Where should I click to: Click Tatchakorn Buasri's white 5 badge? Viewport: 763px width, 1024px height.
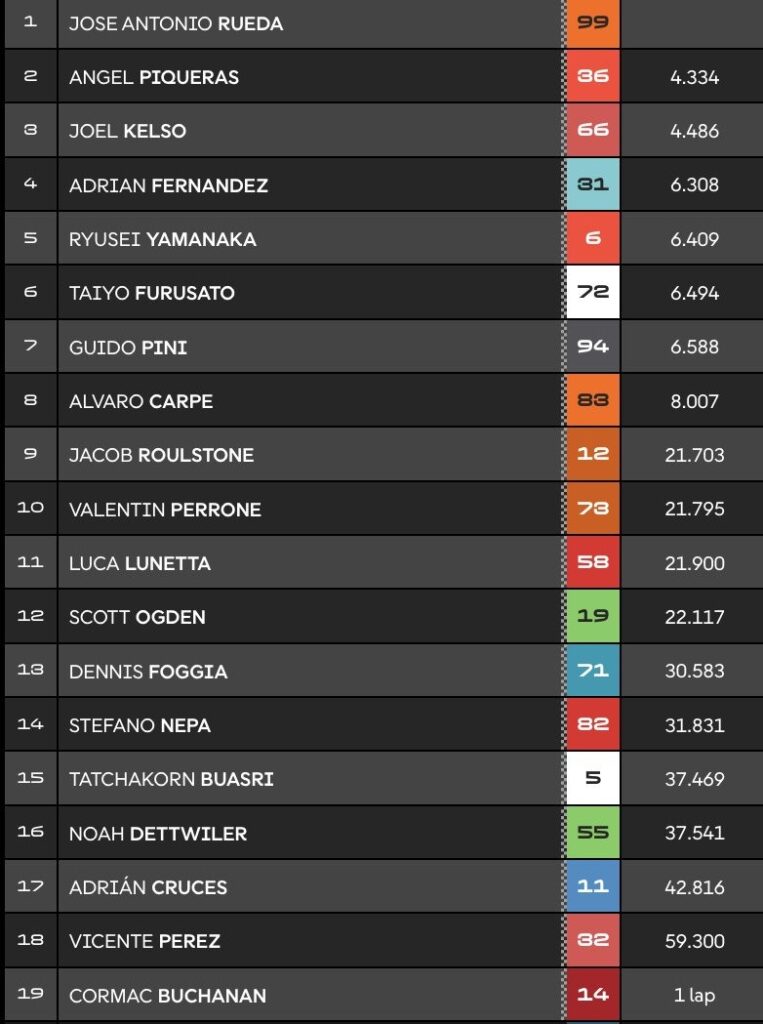pyautogui.click(x=593, y=778)
